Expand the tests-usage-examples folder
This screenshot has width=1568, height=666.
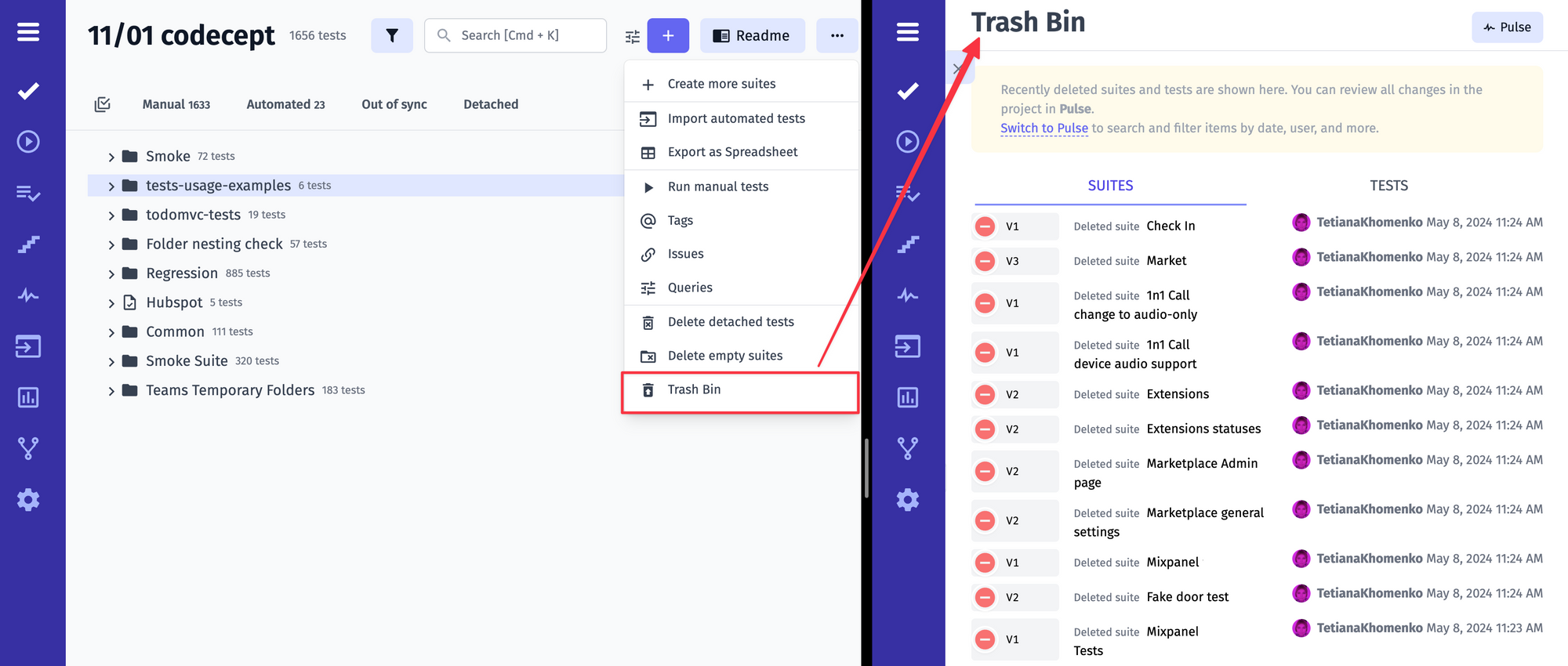pos(111,186)
